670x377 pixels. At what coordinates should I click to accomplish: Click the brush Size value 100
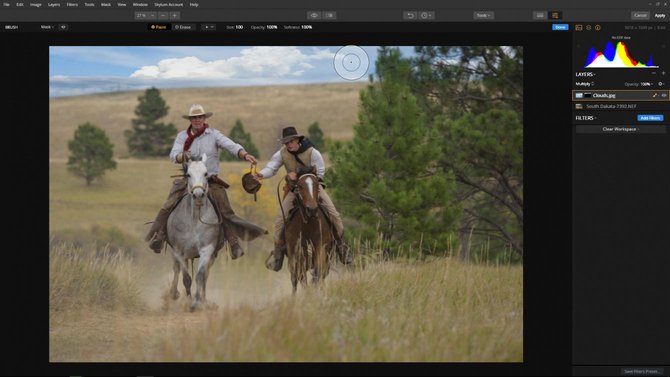click(239, 27)
